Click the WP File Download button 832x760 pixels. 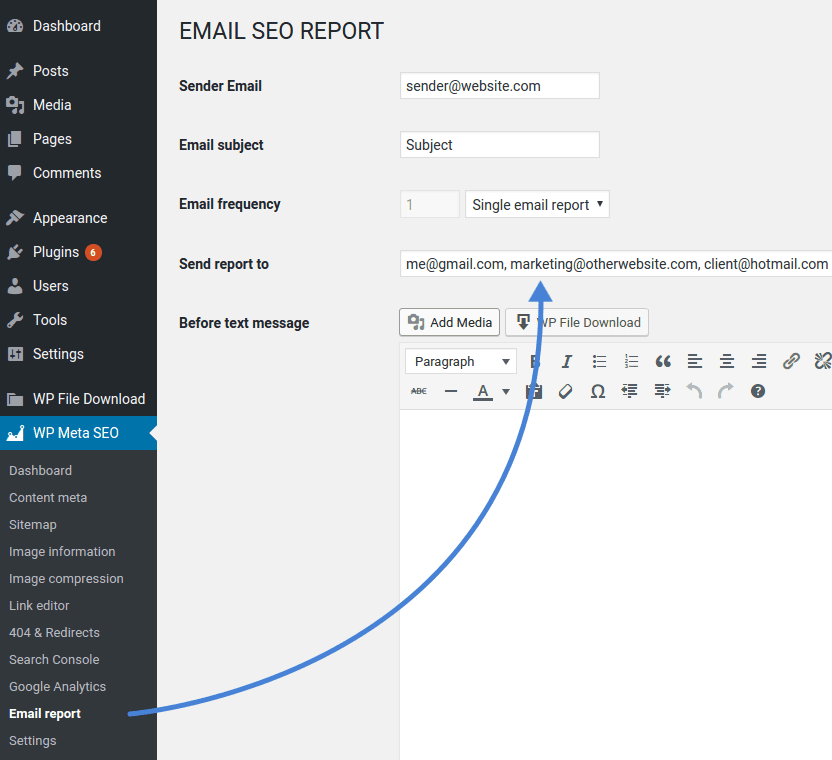pos(577,322)
